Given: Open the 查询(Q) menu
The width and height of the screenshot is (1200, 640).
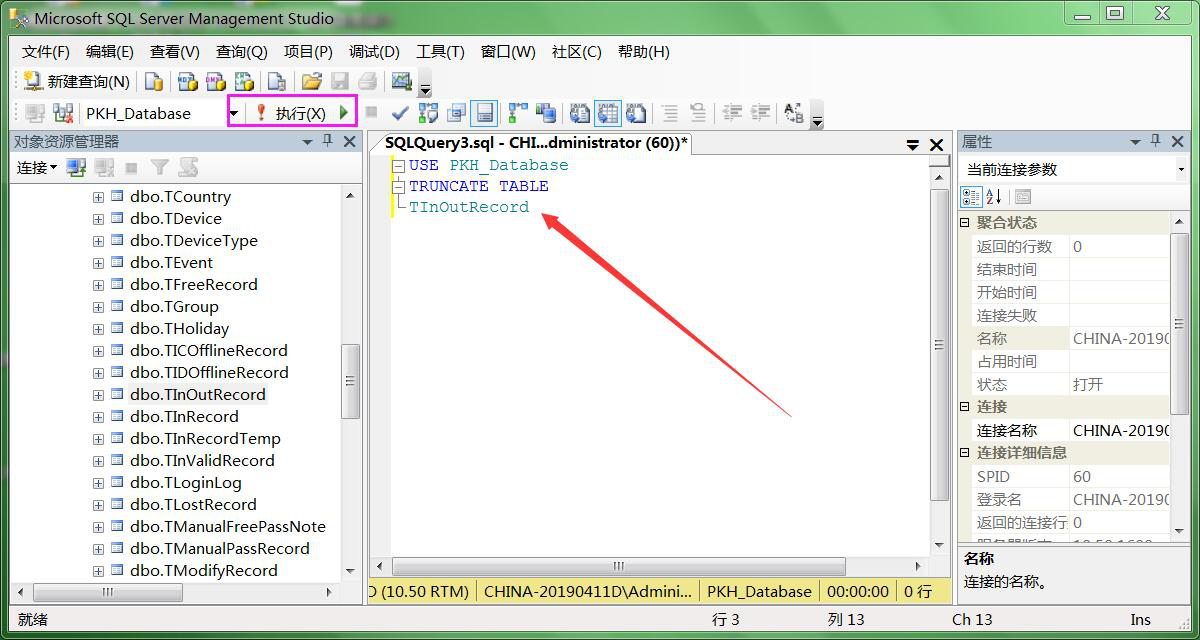Looking at the screenshot, I should 242,52.
